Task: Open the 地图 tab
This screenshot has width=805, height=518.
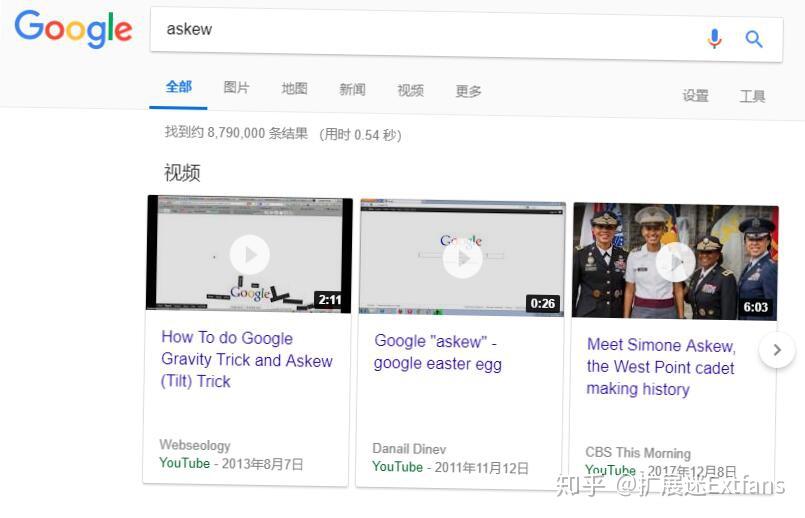Action: point(294,89)
